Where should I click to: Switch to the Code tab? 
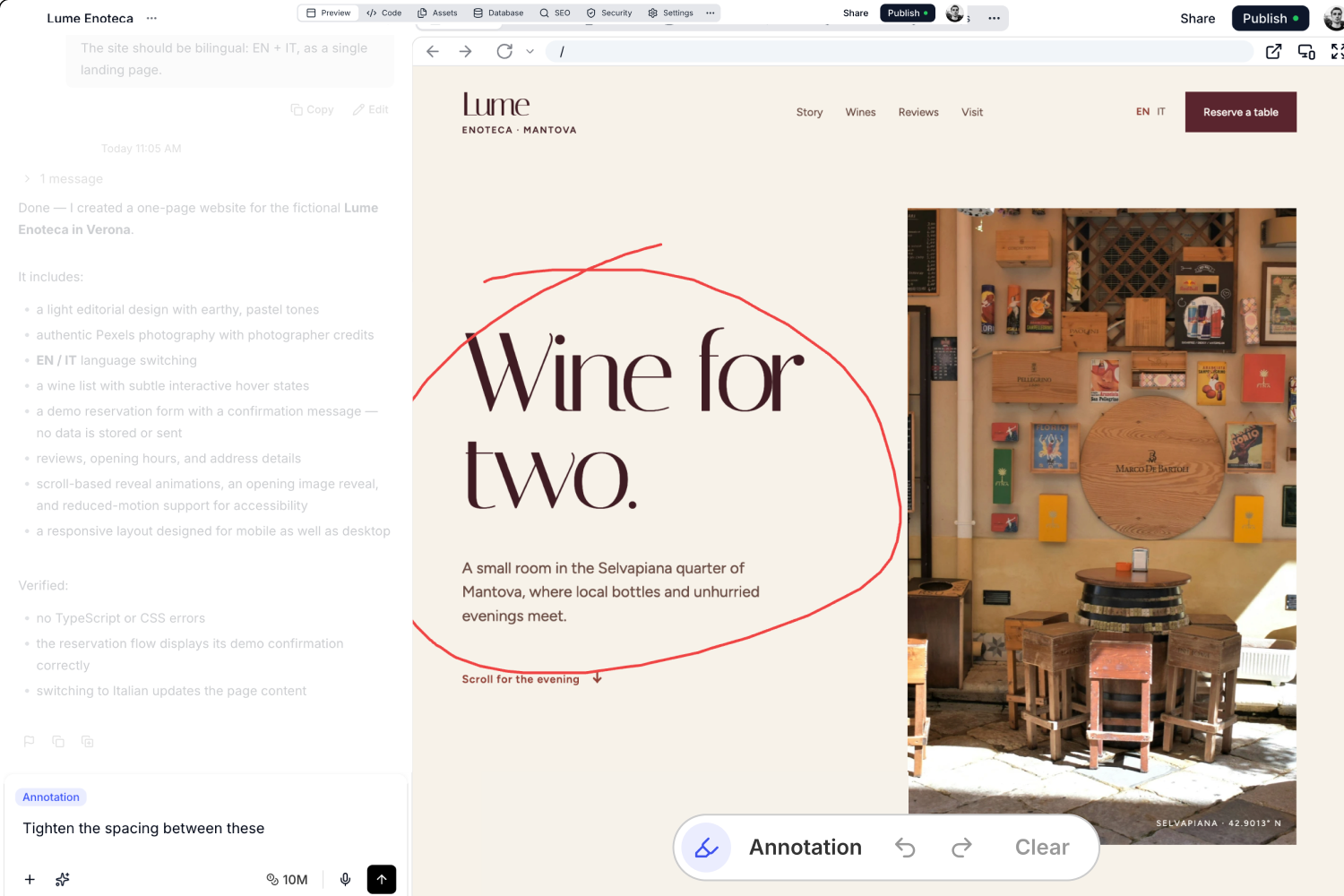click(383, 13)
